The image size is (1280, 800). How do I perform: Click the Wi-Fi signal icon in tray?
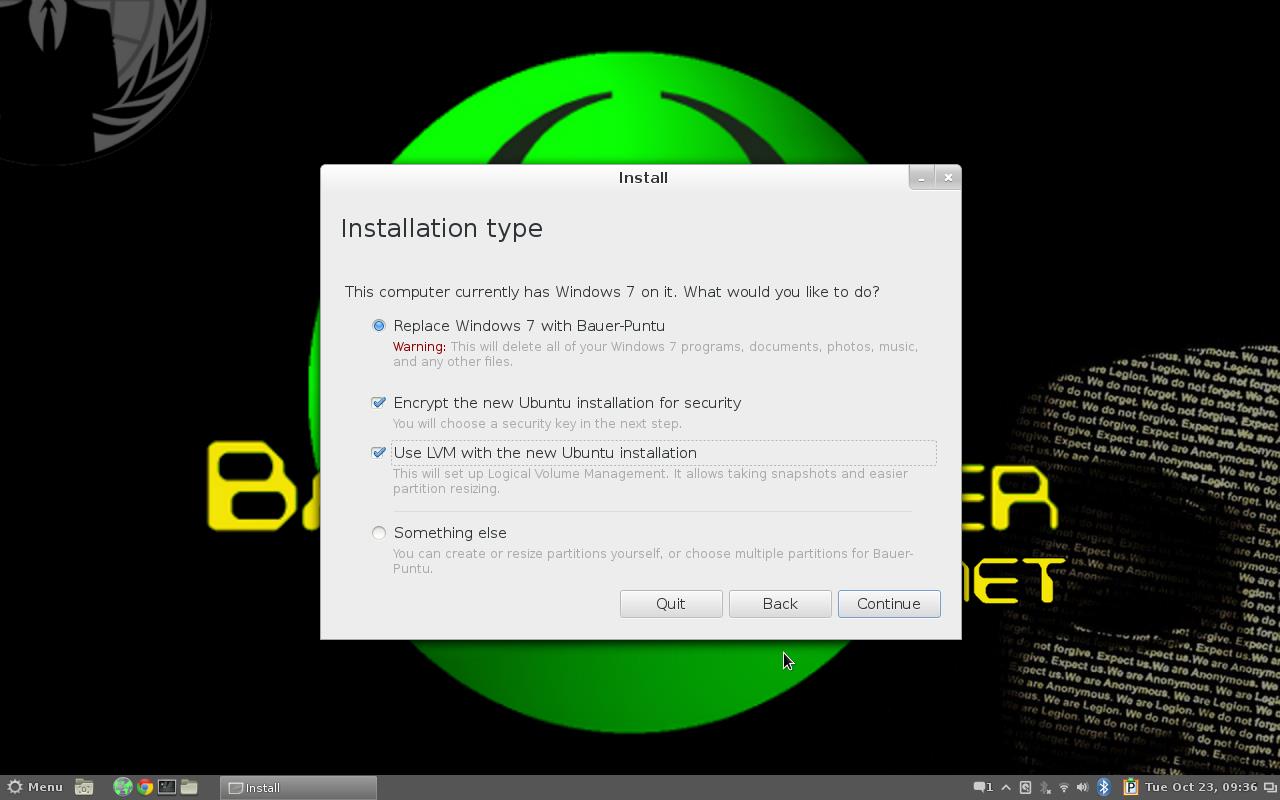click(x=1063, y=787)
